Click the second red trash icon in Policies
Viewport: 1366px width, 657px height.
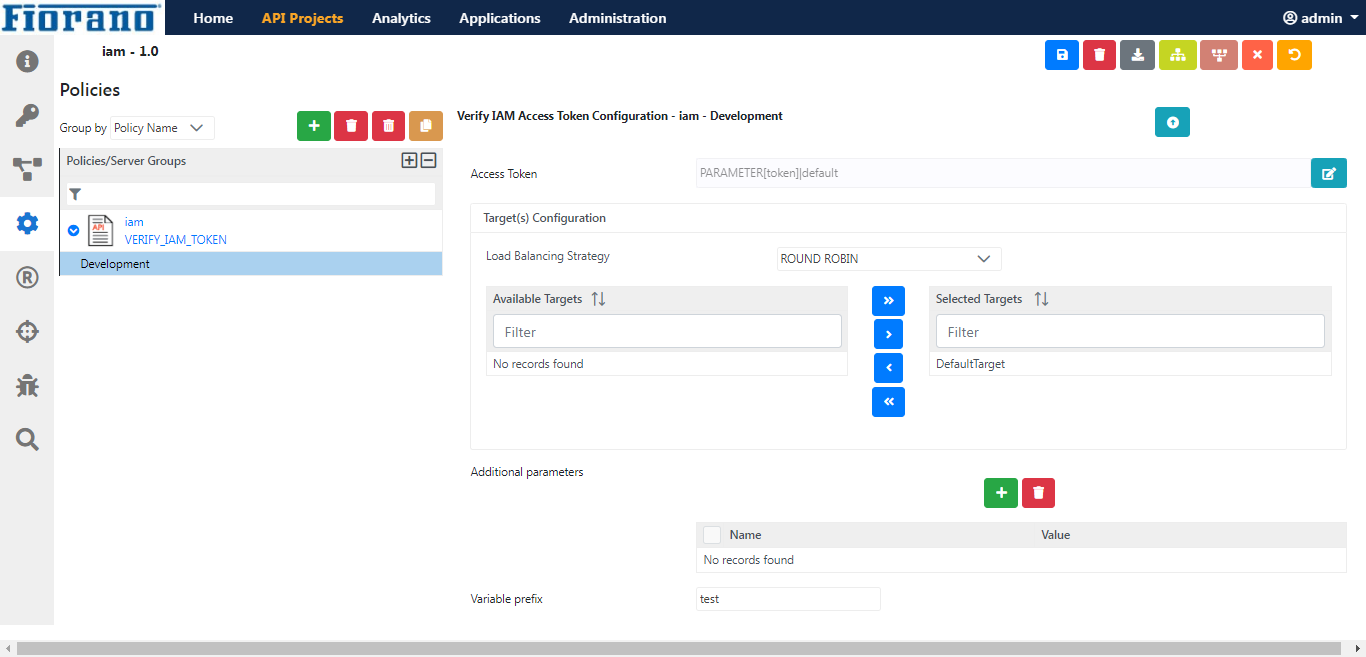click(x=389, y=126)
